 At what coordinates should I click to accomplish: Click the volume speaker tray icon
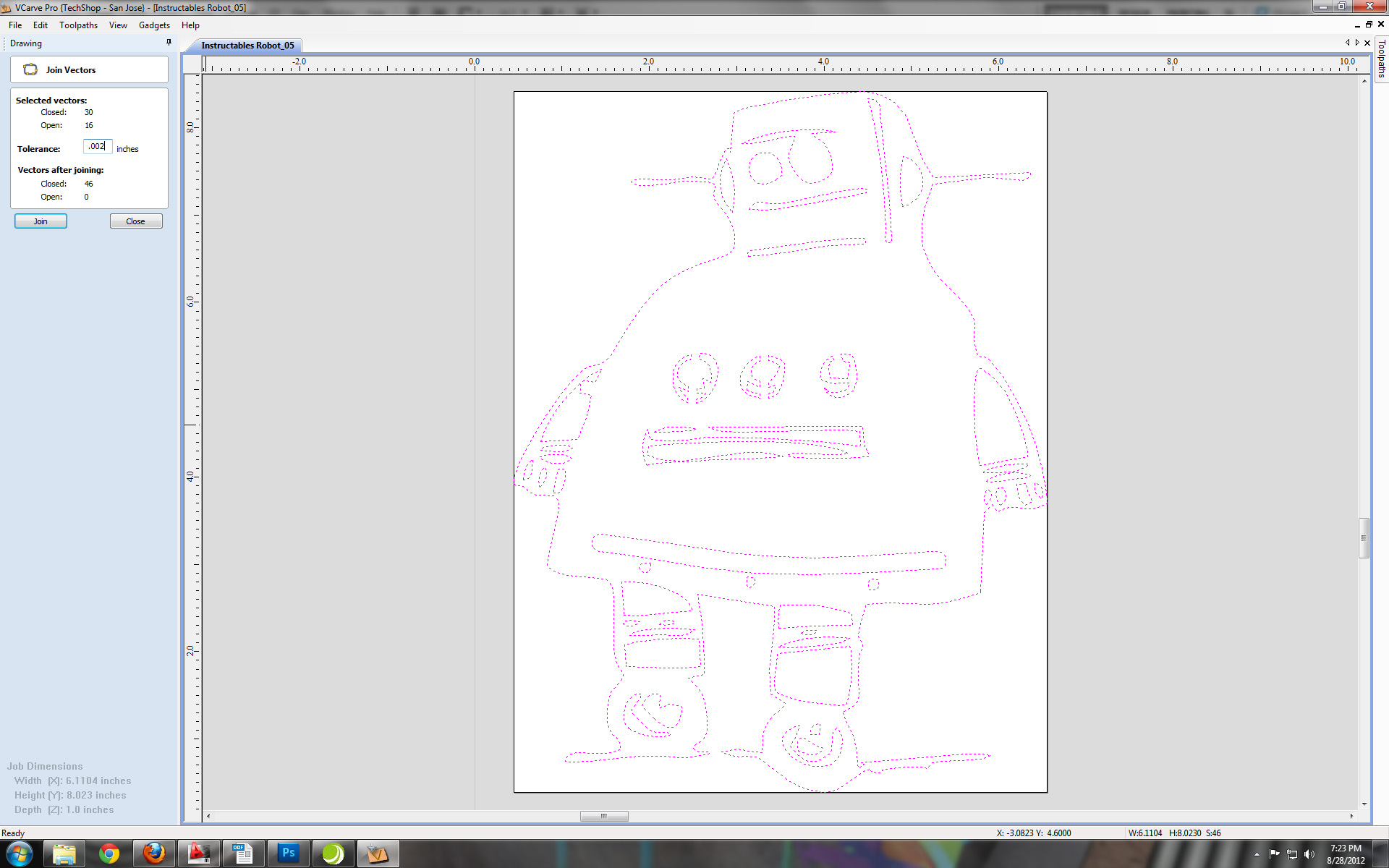1309,854
